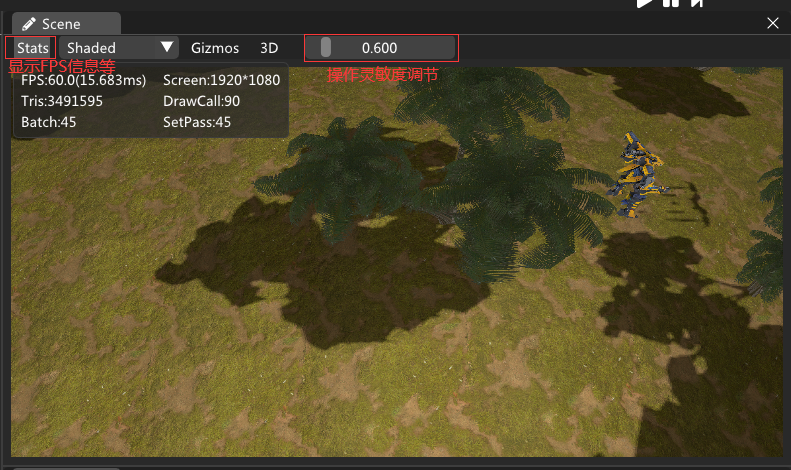Image resolution: width=791 pixels, height=470 pixels.
Task: Open the Shaded render mode dropdown
Action: (118, 48)
